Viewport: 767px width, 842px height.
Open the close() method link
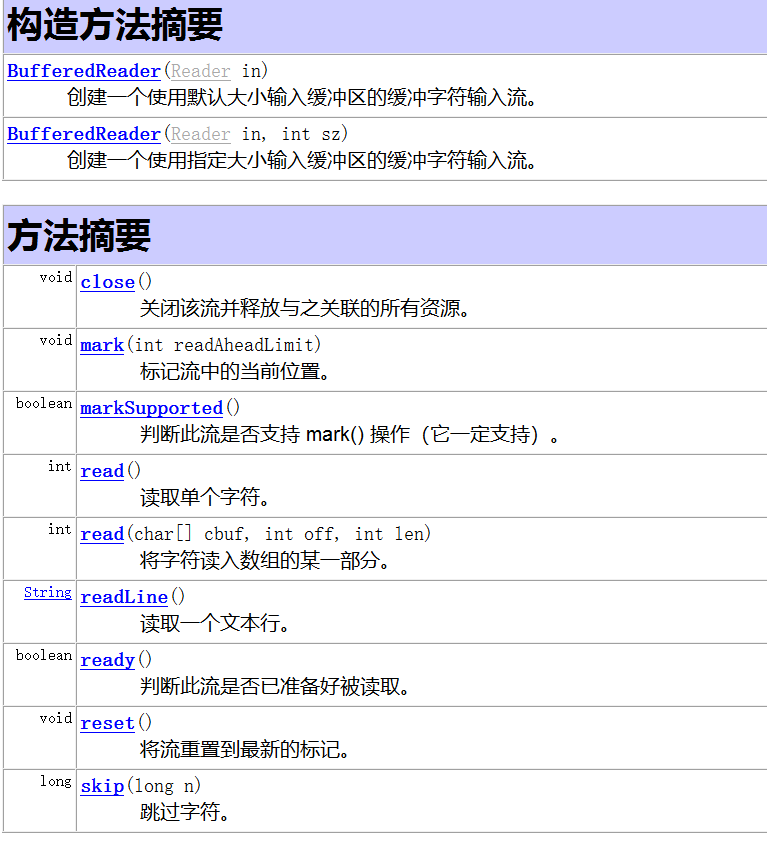pyautogui.click(x=107, y=282)
